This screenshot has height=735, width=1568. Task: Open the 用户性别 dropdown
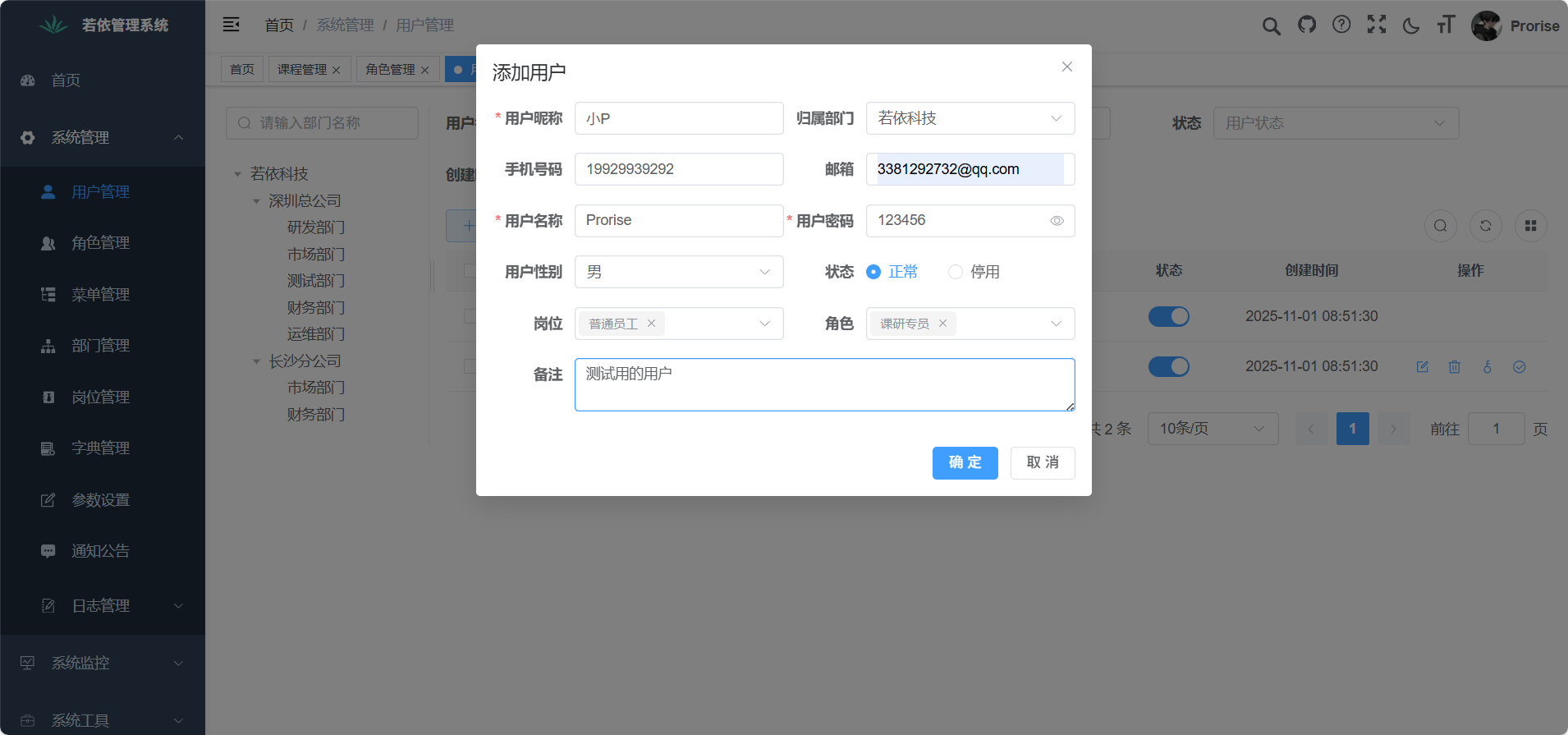pyautogui.click(x=679, y=272)
